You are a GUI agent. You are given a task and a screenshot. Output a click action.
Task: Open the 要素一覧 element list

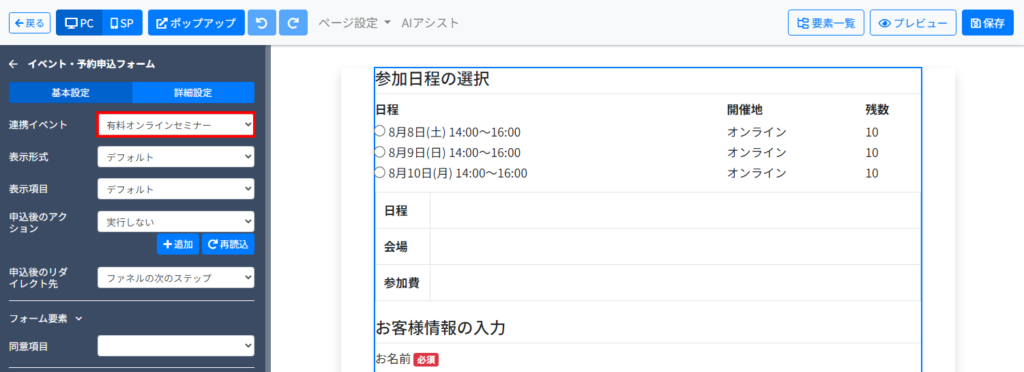pos(826,23)
